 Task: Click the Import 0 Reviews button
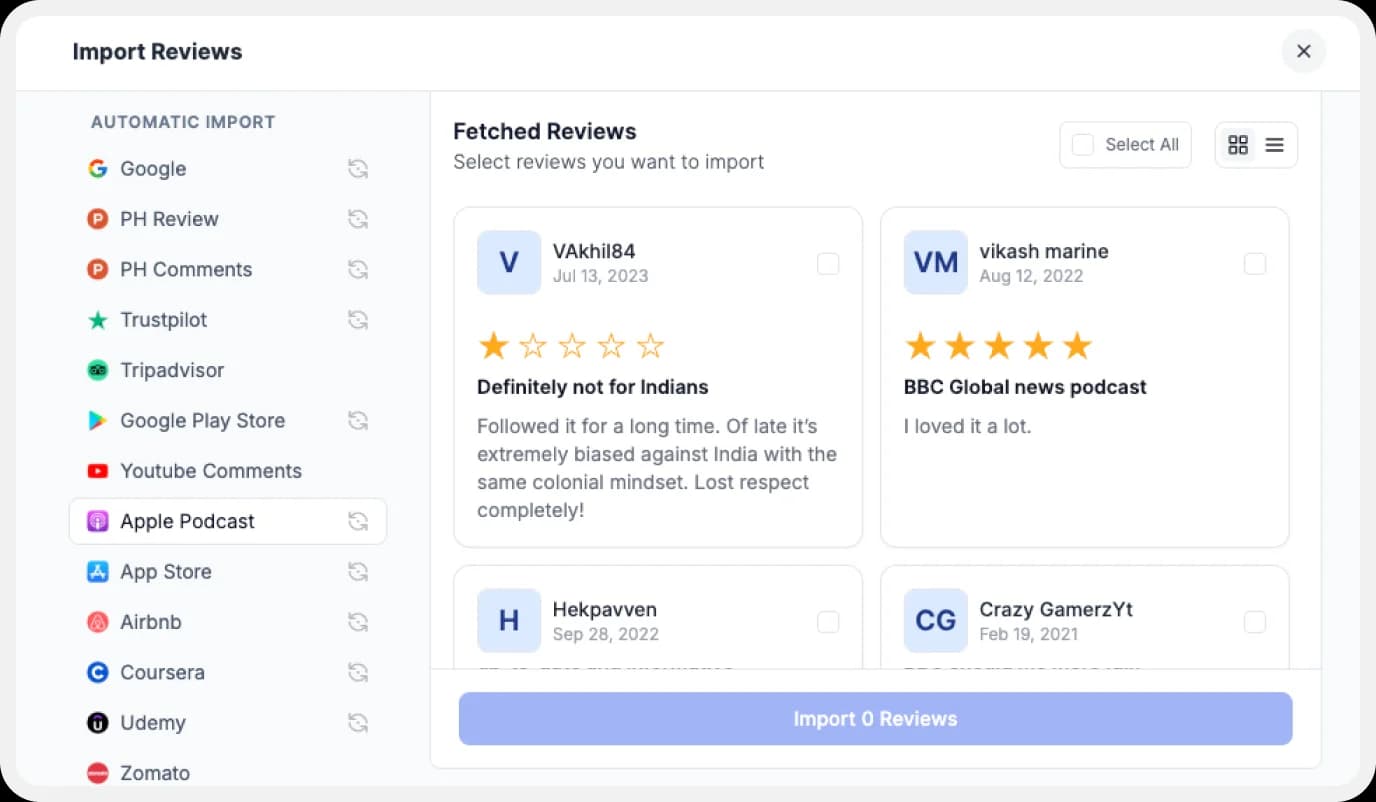875,718
